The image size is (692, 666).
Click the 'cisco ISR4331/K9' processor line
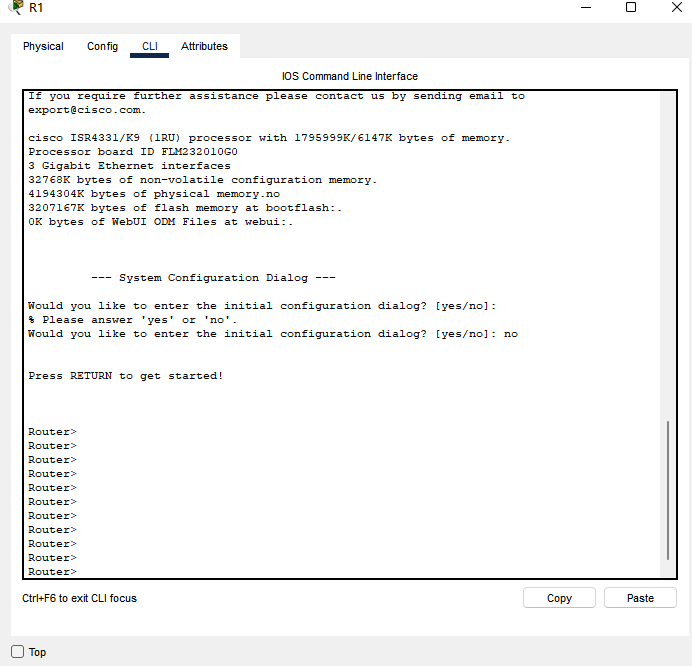[269, 138]
